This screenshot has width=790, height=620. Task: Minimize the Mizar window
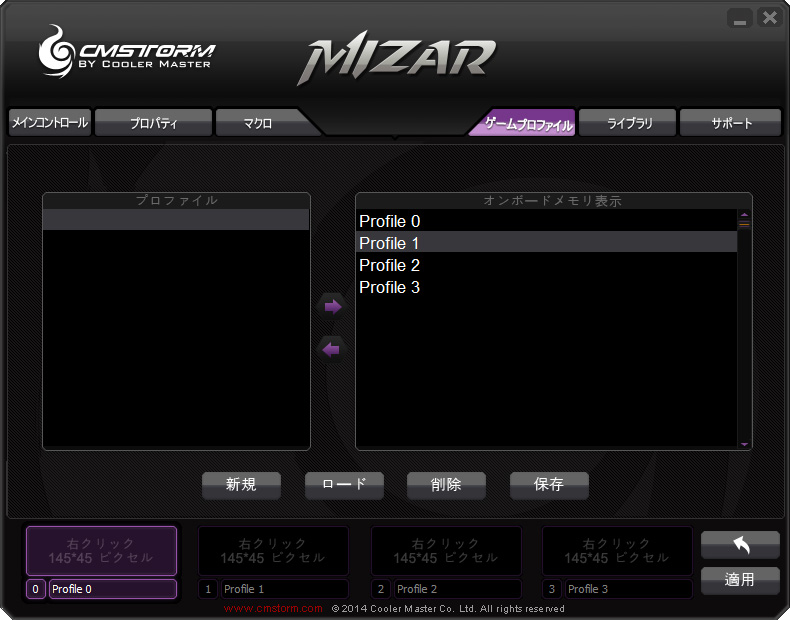[x=740, y=19]
